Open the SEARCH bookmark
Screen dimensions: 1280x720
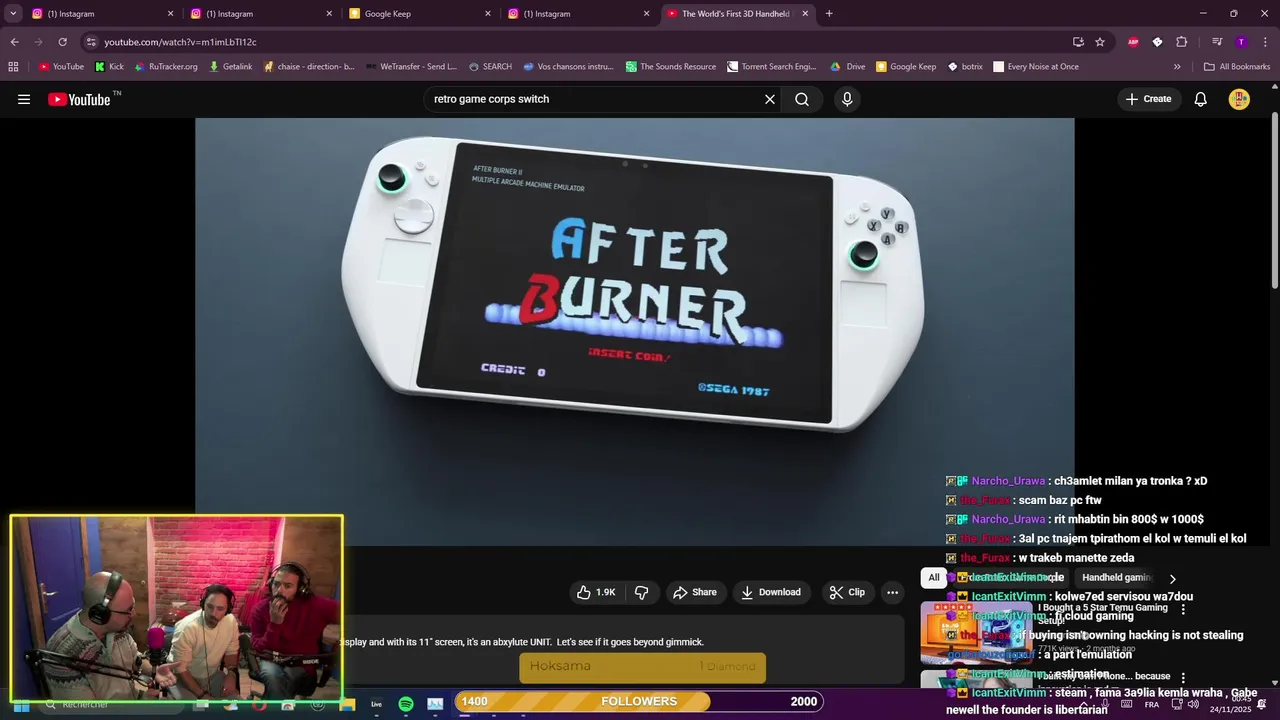pos(490,67)
